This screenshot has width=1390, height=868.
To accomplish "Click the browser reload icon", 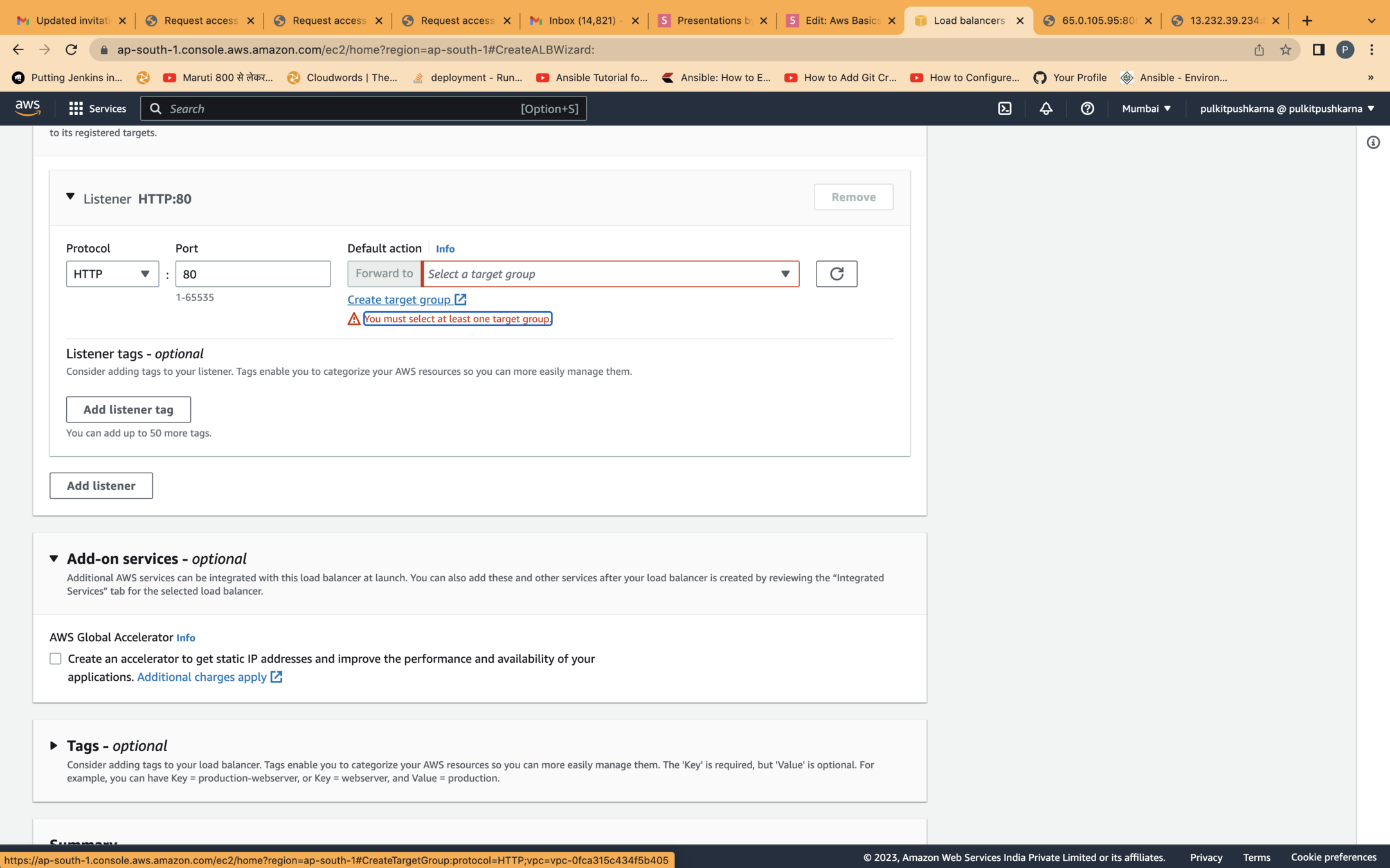I will click(71, 50).
